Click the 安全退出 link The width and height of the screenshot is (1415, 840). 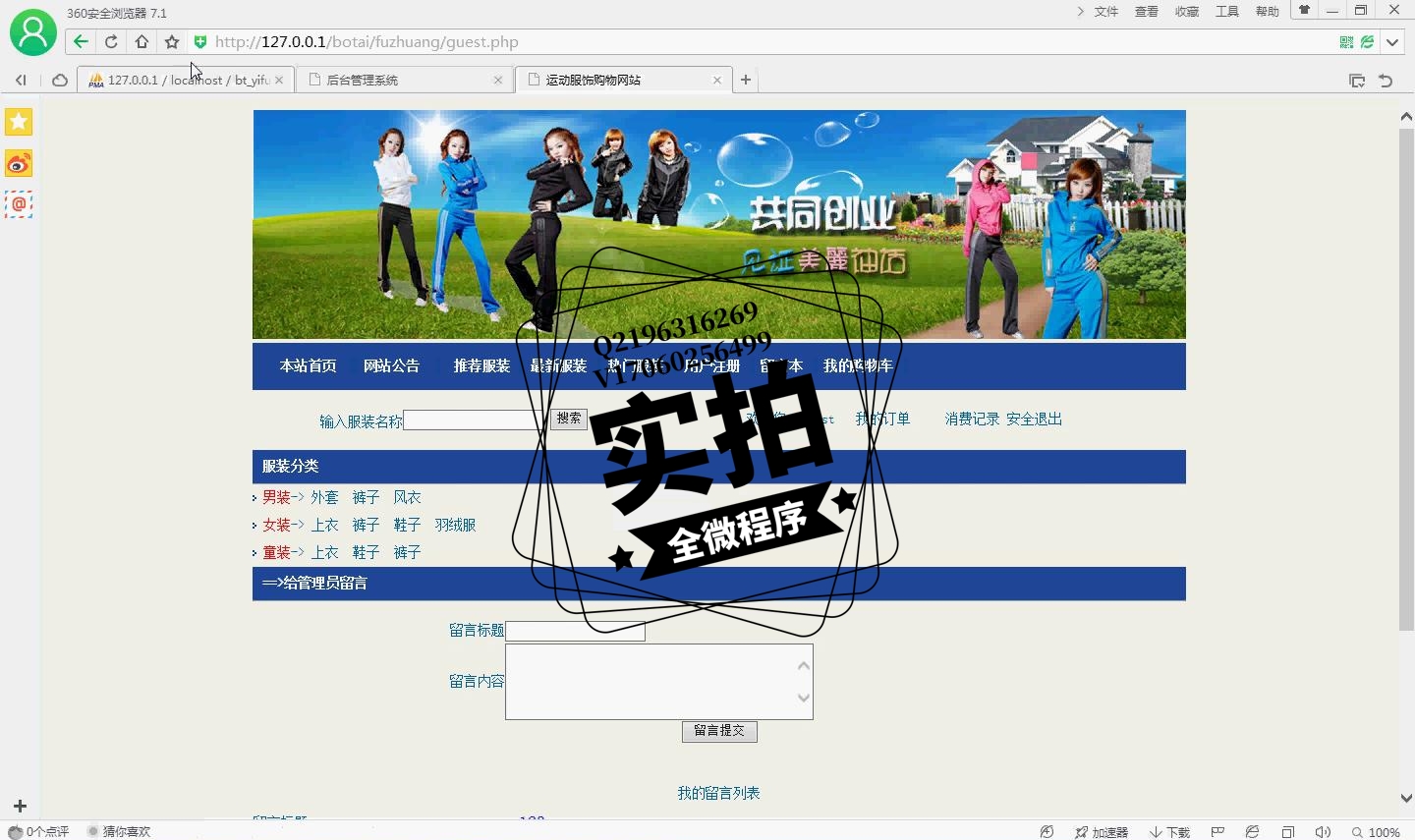pos(1034,420)
